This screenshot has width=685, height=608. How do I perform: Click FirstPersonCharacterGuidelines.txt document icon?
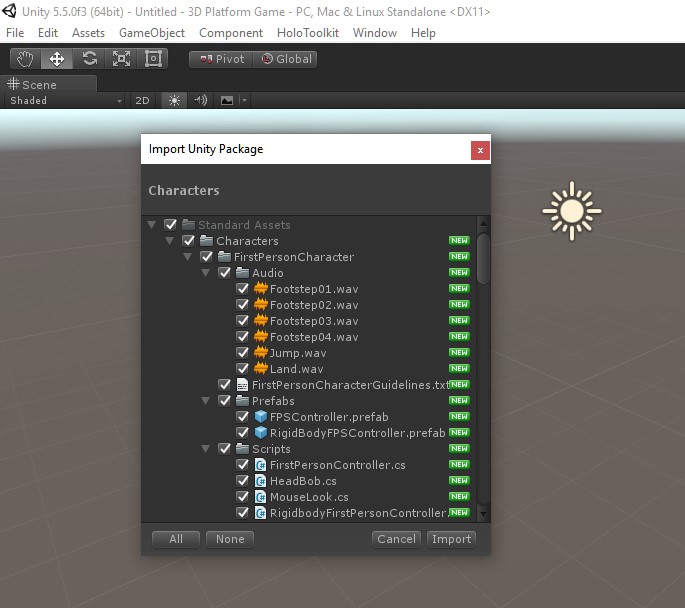tap(242, 384)
